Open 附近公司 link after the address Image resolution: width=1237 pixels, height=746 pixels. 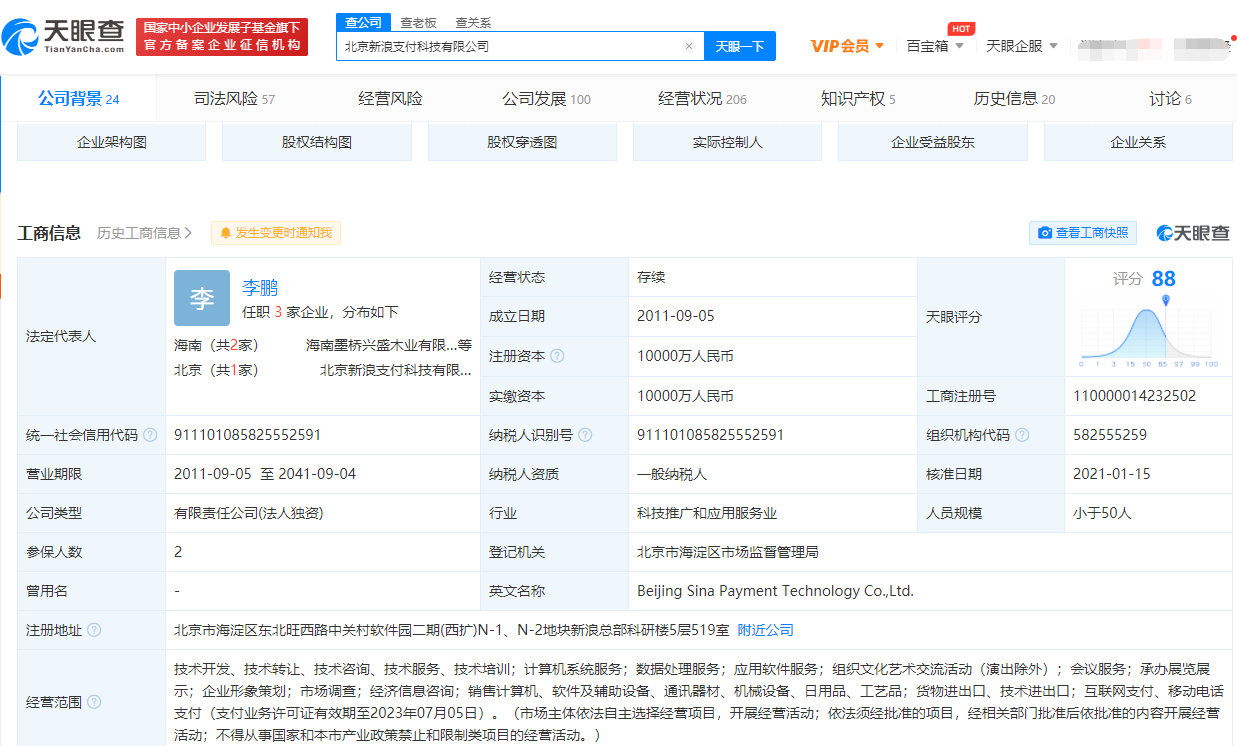(765, 630)
